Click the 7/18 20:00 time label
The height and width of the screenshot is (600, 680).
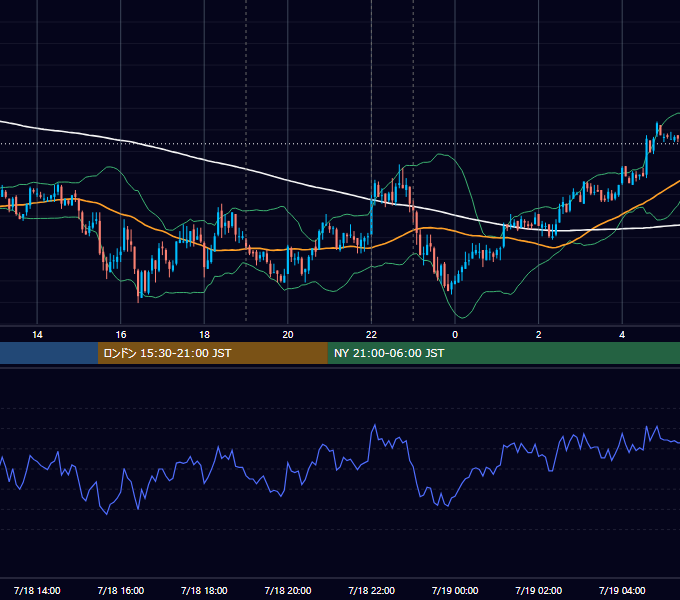[x=288, y=590]
